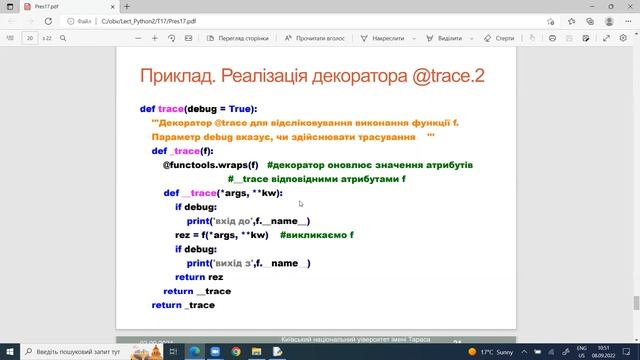Click the address bar with Pres17.pdf path
The image size is (640, 360).
302,21
